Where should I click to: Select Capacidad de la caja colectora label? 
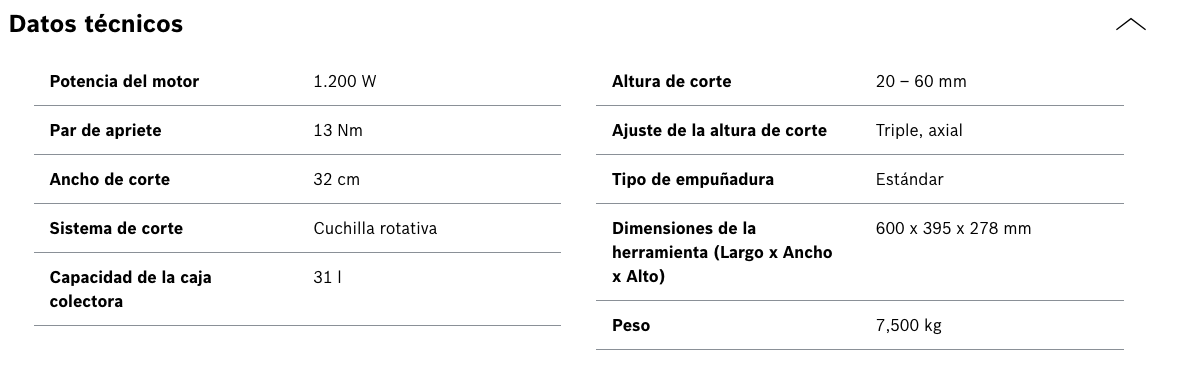tap(130, 290)
